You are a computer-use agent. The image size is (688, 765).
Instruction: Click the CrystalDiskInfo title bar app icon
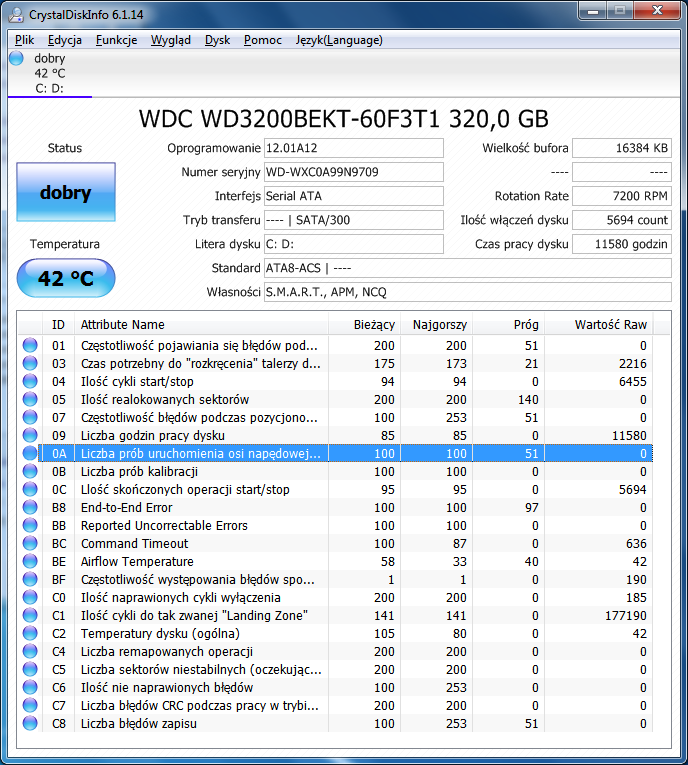(16, 14)
